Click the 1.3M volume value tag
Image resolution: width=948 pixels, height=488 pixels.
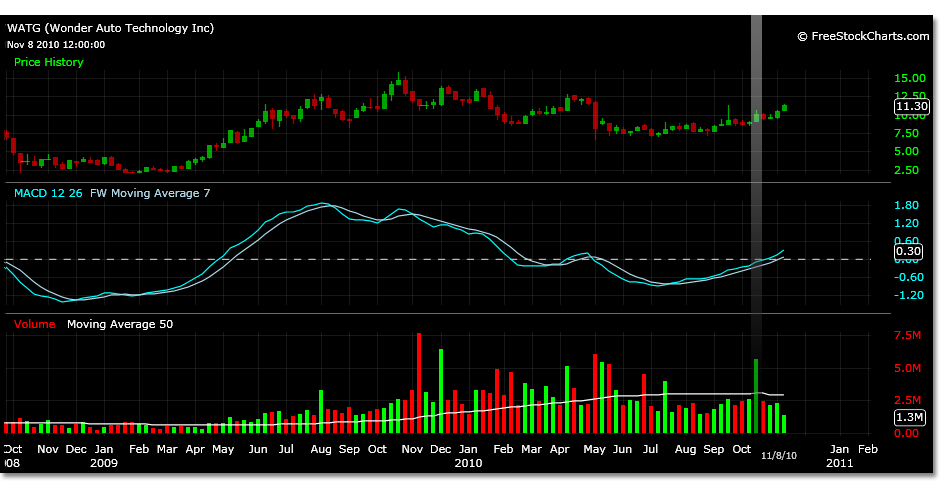click(911, 417)
